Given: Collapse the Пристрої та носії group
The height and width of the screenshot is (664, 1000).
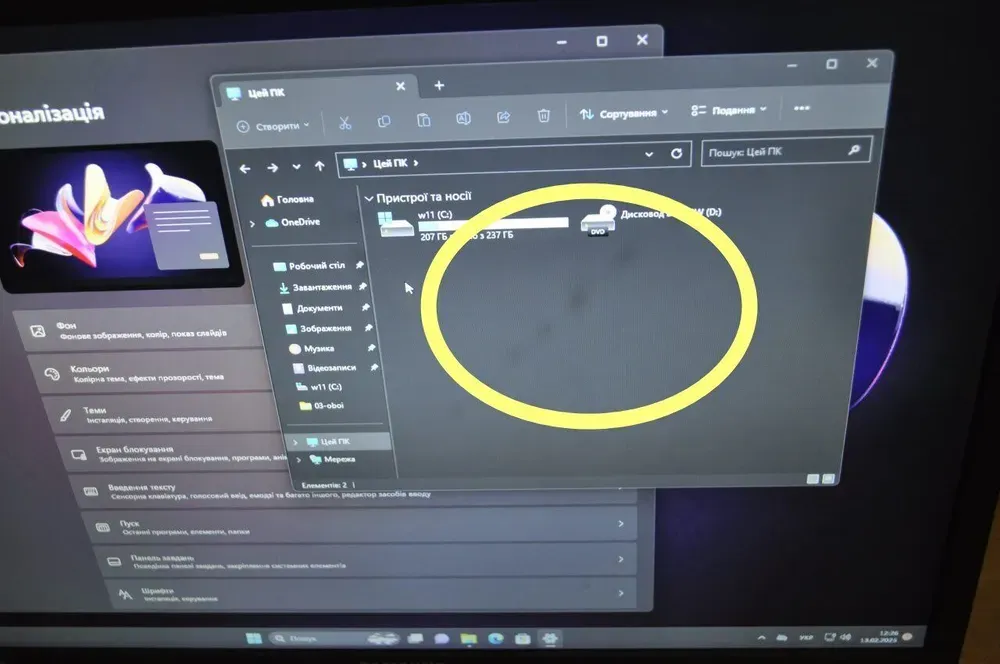Looking at the screenshot, I should pos(369,198).
